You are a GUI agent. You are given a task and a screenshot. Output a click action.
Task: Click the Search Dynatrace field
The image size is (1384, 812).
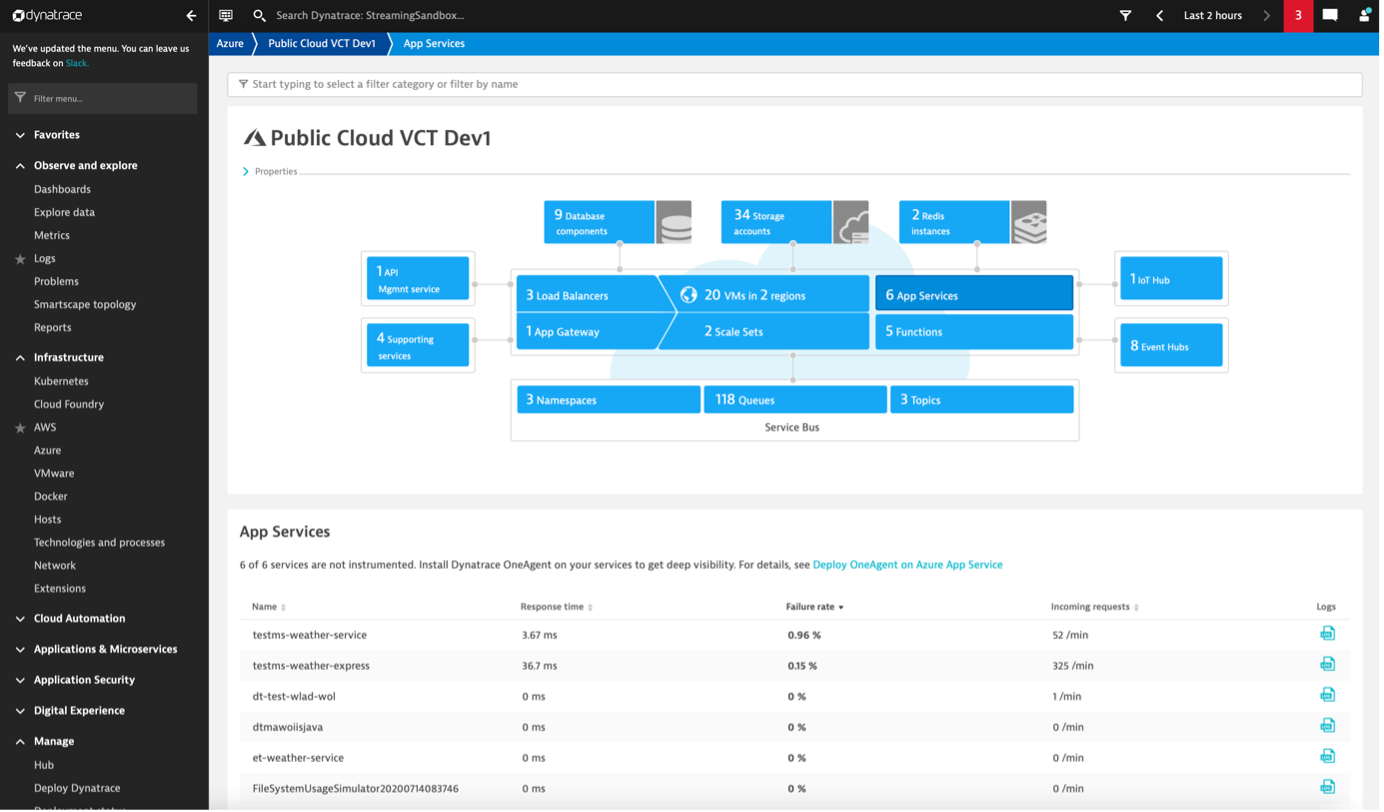[x=370, y=16]
